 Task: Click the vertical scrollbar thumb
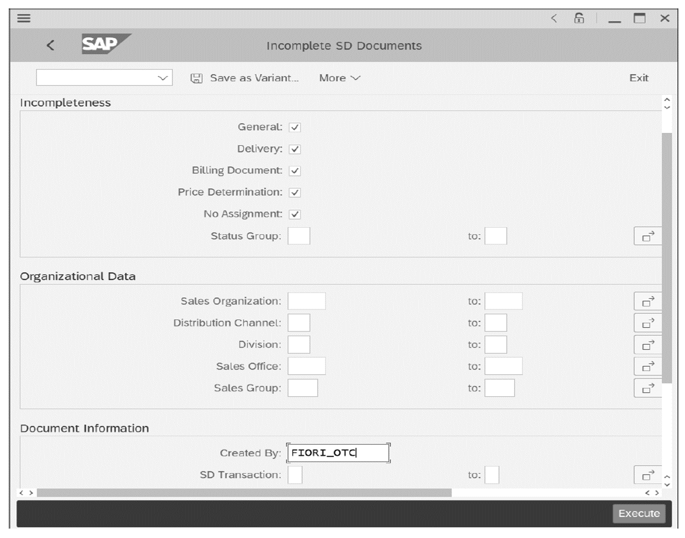click(x=667, y=258)
